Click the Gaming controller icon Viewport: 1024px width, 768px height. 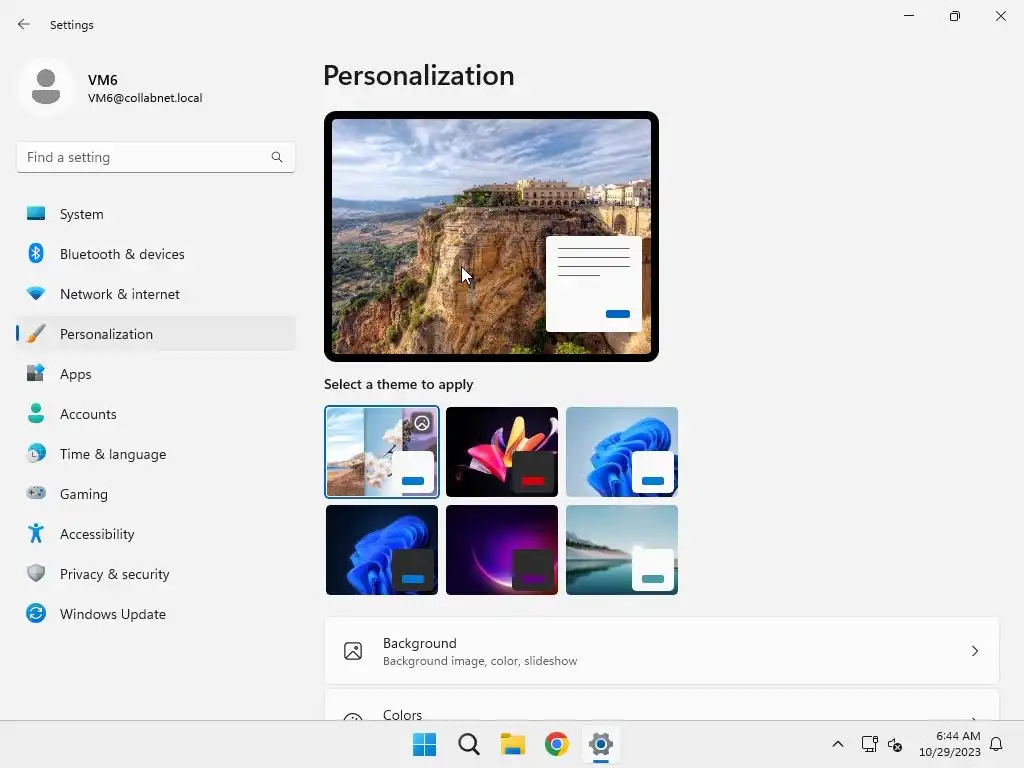[x=36, y=493]
